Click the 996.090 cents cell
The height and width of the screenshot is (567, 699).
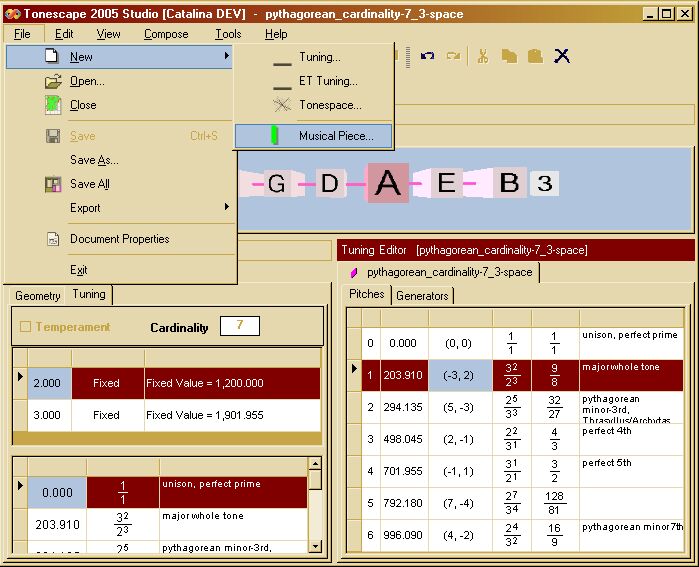(x=405, y=536)
